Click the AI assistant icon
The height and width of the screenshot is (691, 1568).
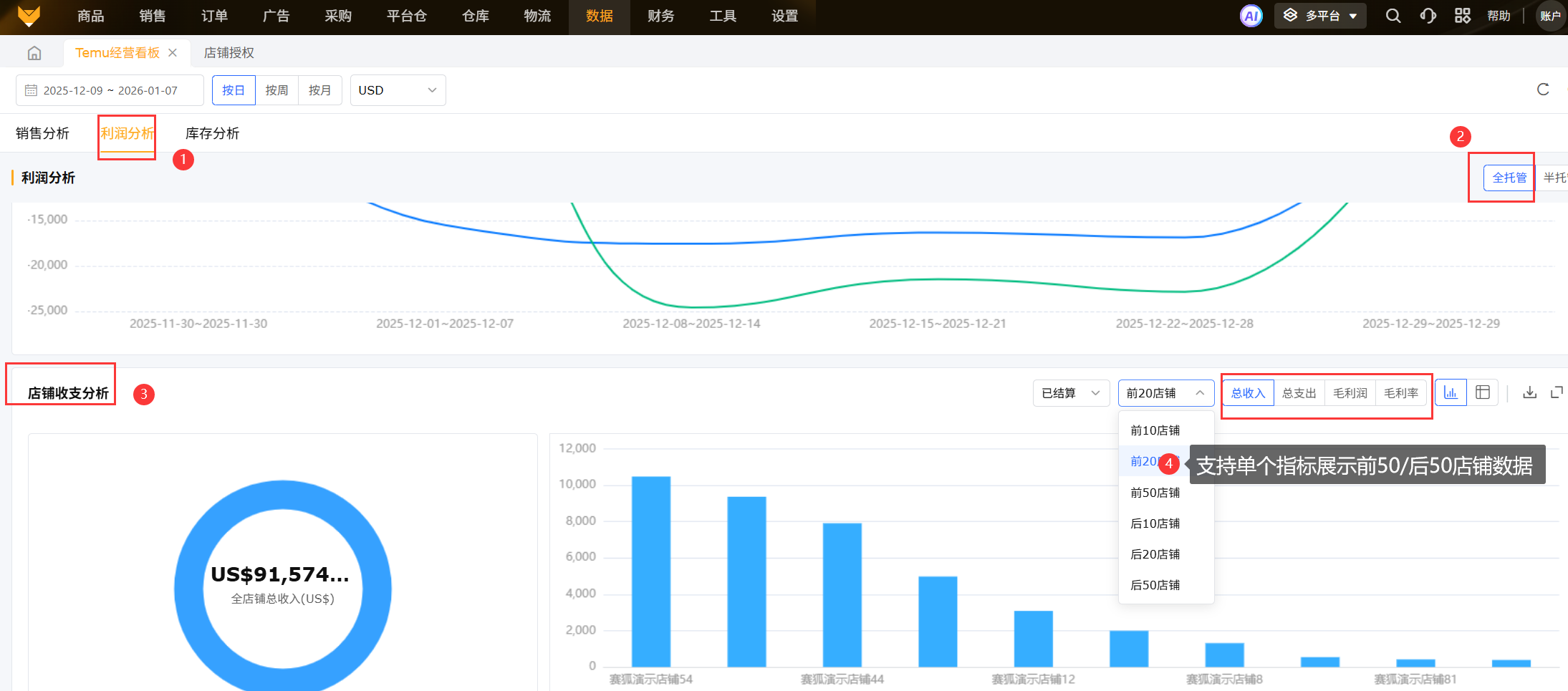click(x=1251, y=16)
